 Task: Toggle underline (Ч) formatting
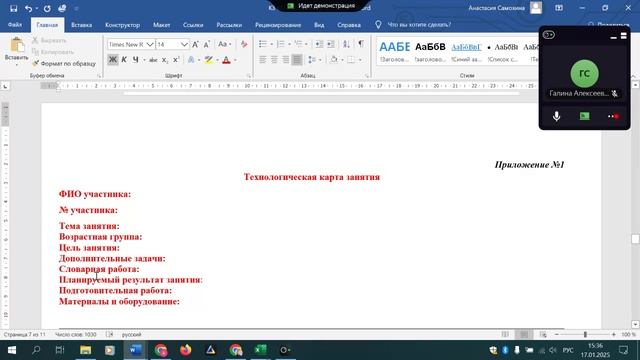point(135,60)
